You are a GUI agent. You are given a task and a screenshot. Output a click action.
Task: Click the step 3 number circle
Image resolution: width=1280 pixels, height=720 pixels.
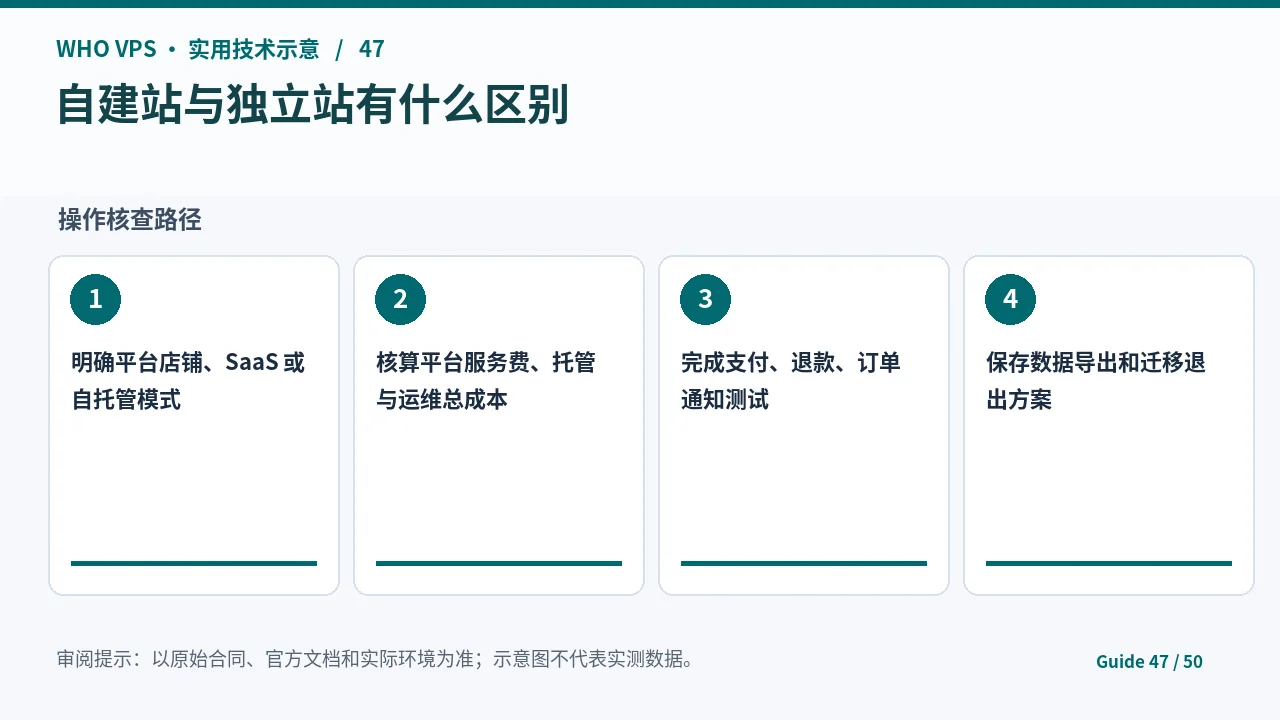pos(705,299)
